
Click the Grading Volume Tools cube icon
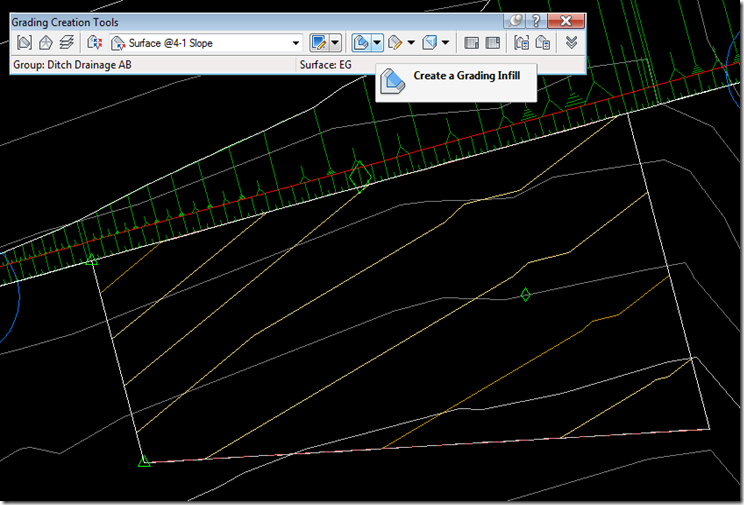(x=429, y=43)
